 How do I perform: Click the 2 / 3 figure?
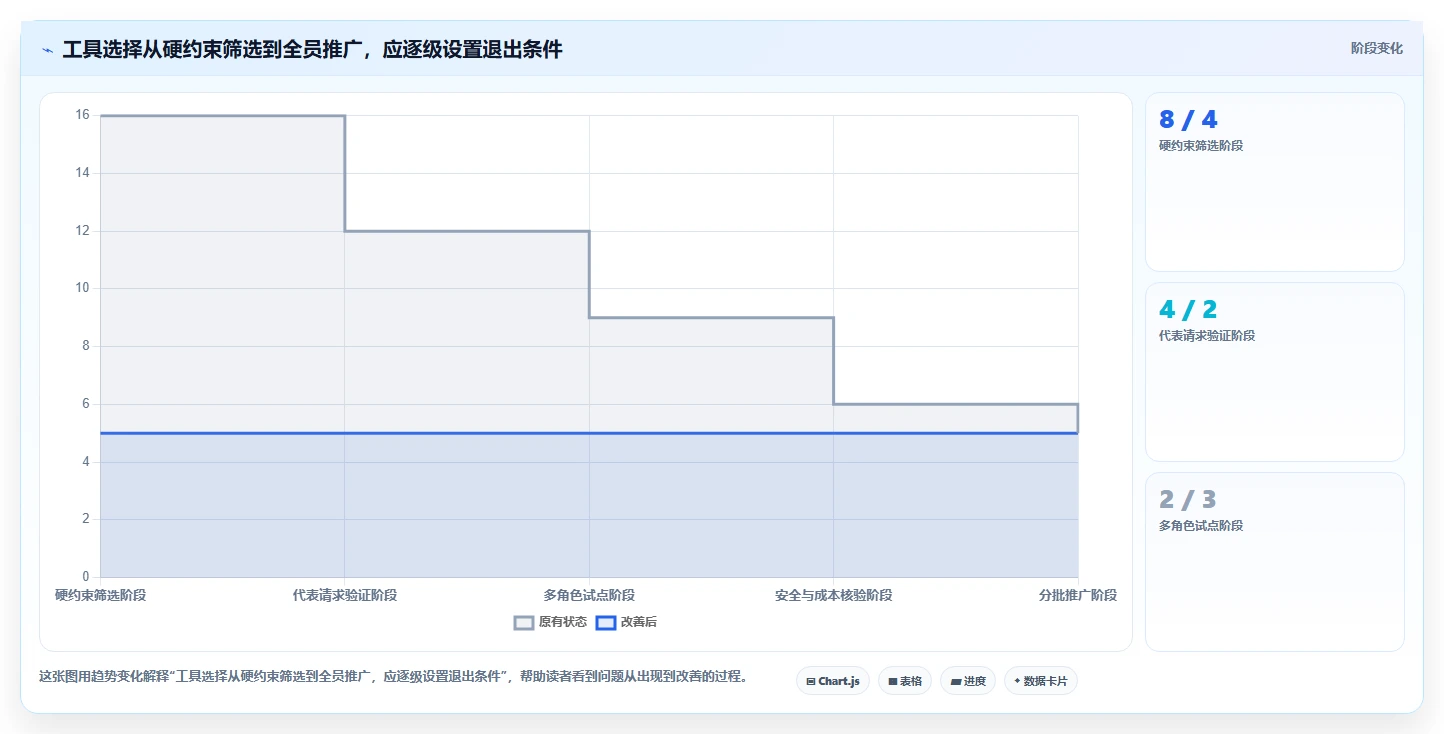tap(1188, 500)
